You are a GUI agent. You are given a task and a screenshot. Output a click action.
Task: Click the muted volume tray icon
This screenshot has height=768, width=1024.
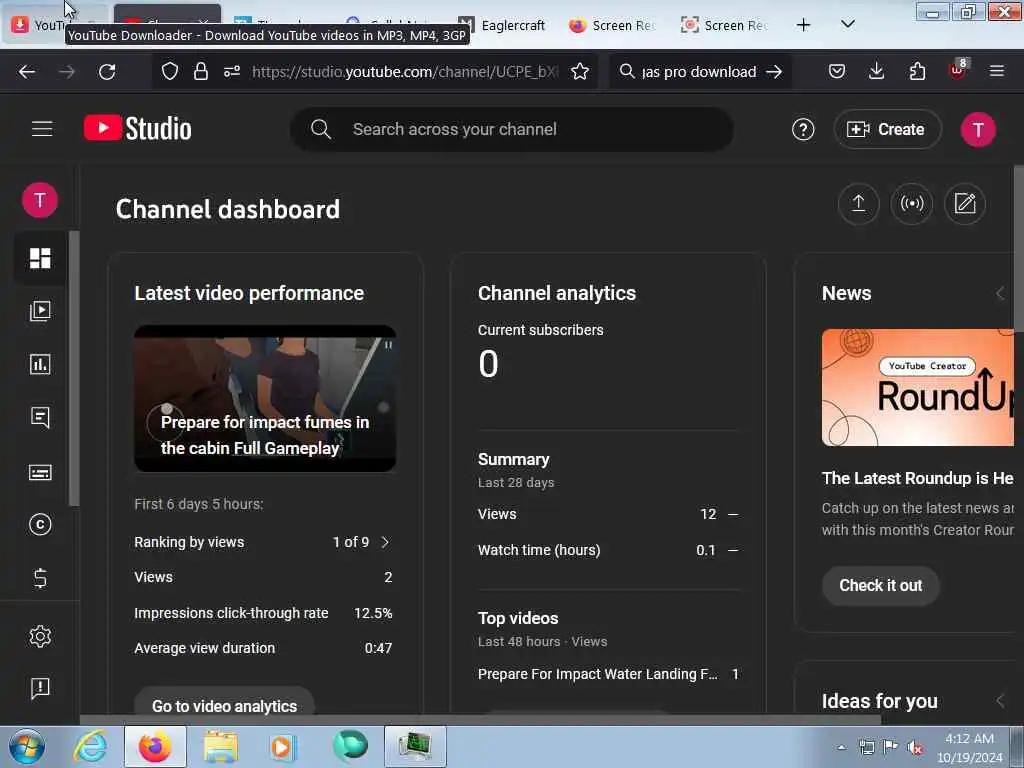[x=916, y=748]
